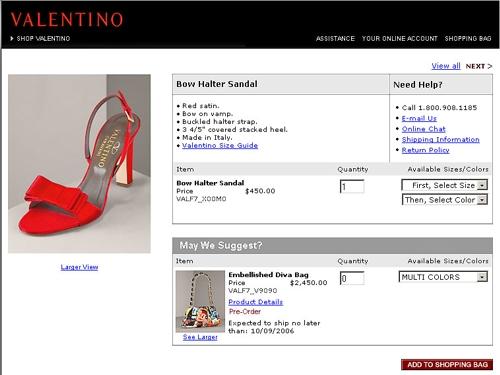
Task: Expand the MULTI COLORS dropdown
Action: coord(443,277)
